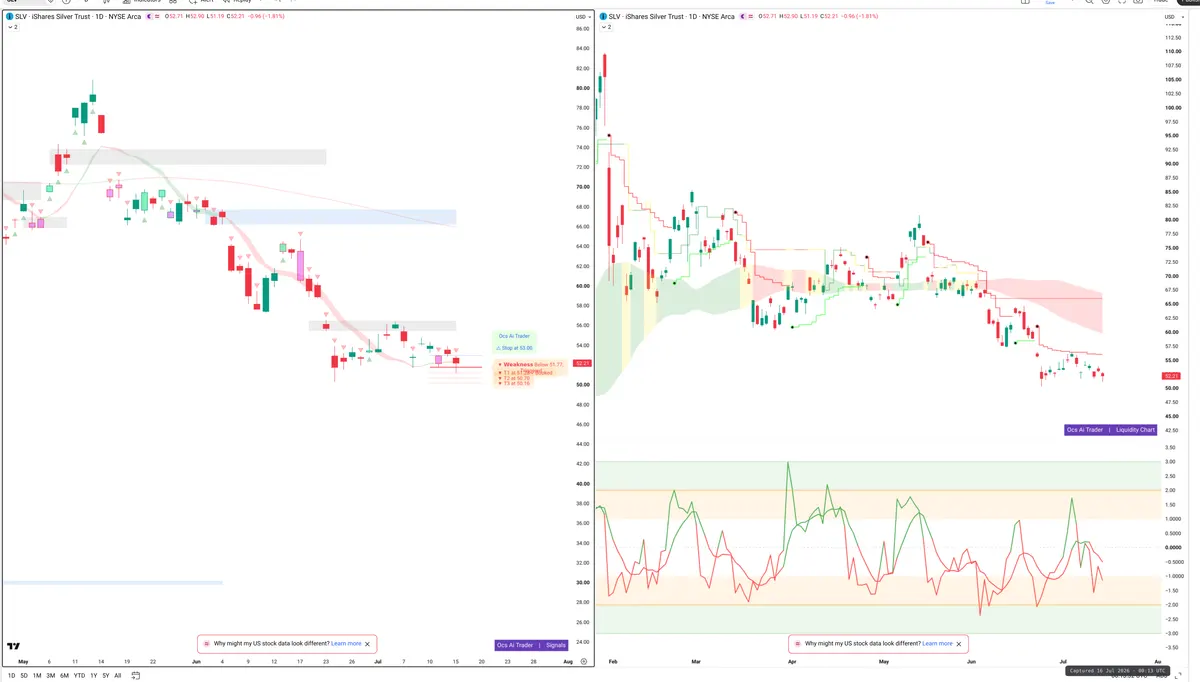Click the right chart symbol info icon

point(601,17)
